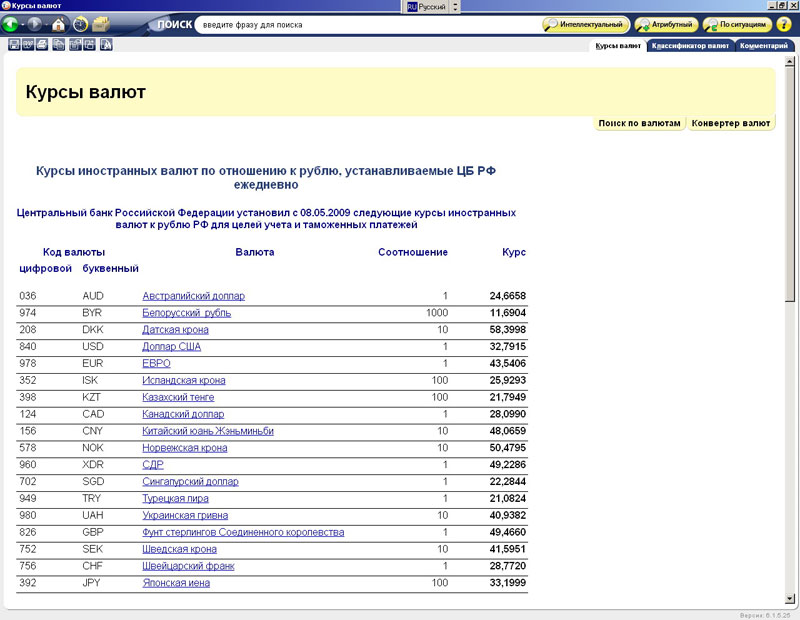Open the Доллар США currency link
The height and width of the screenshot is (620, 800).
point(171,347)
